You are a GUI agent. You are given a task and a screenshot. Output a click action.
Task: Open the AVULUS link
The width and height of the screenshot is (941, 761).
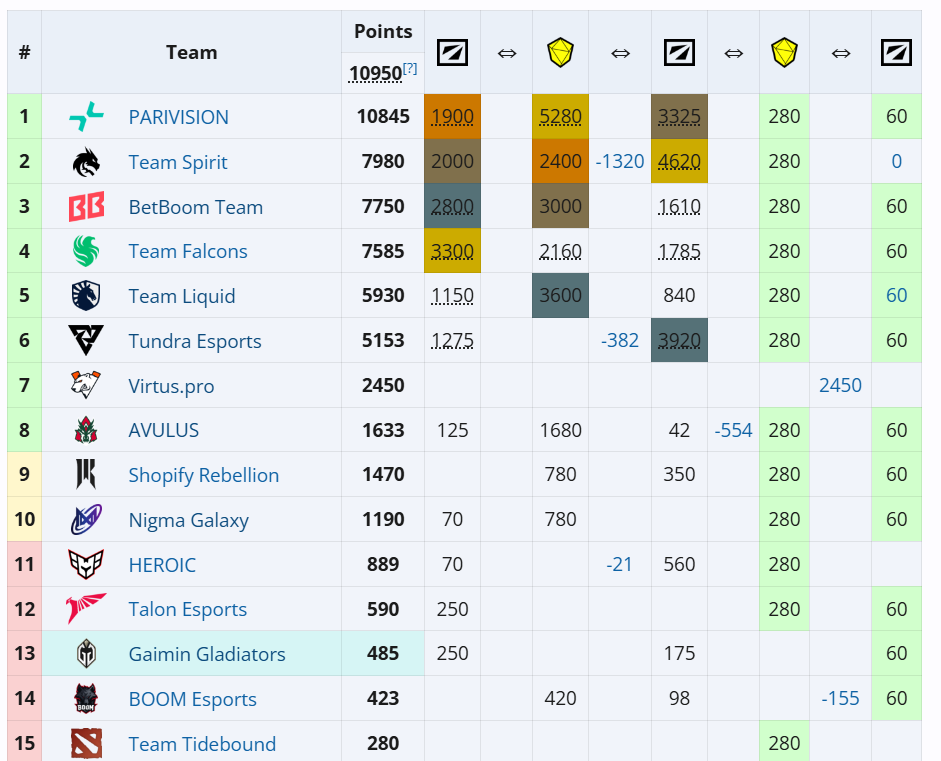(163, 430)
